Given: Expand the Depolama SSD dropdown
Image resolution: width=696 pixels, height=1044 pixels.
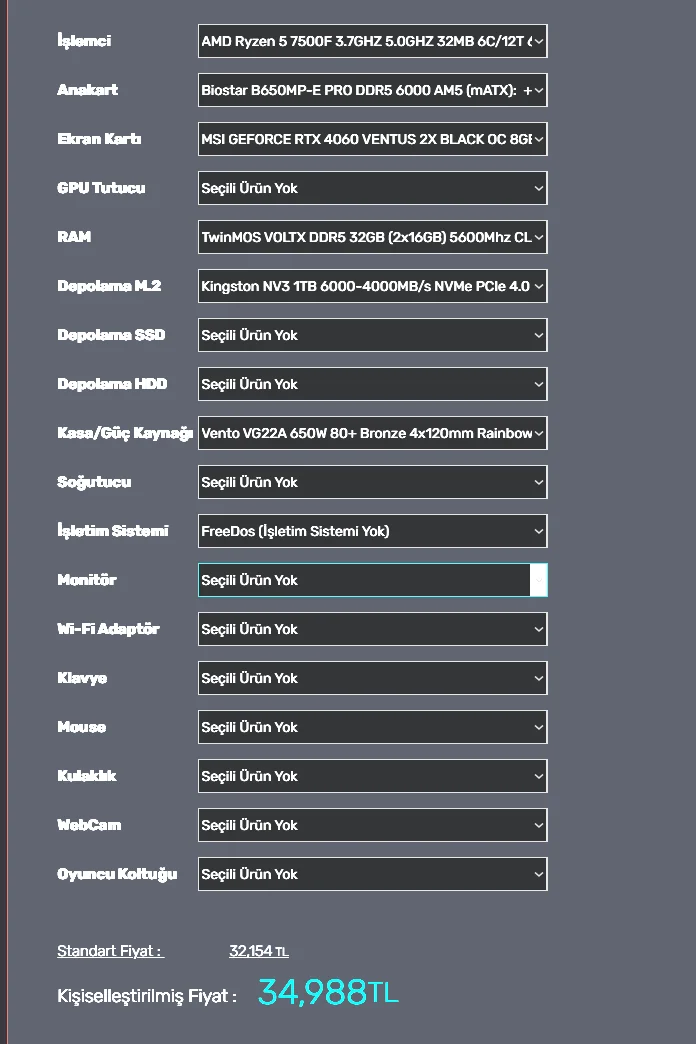Looking at the screenshot, I should pos(372,335).
